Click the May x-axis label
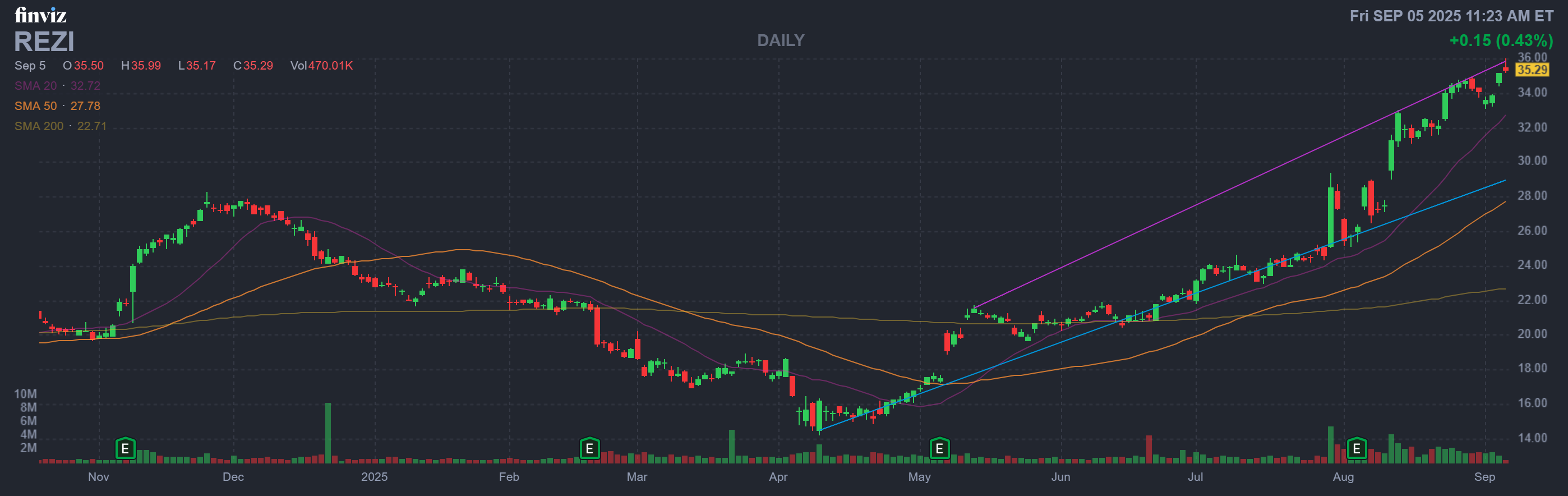The height and width of the screenshot is (496, 1568). pyautogui.click(x=919, y=476)
